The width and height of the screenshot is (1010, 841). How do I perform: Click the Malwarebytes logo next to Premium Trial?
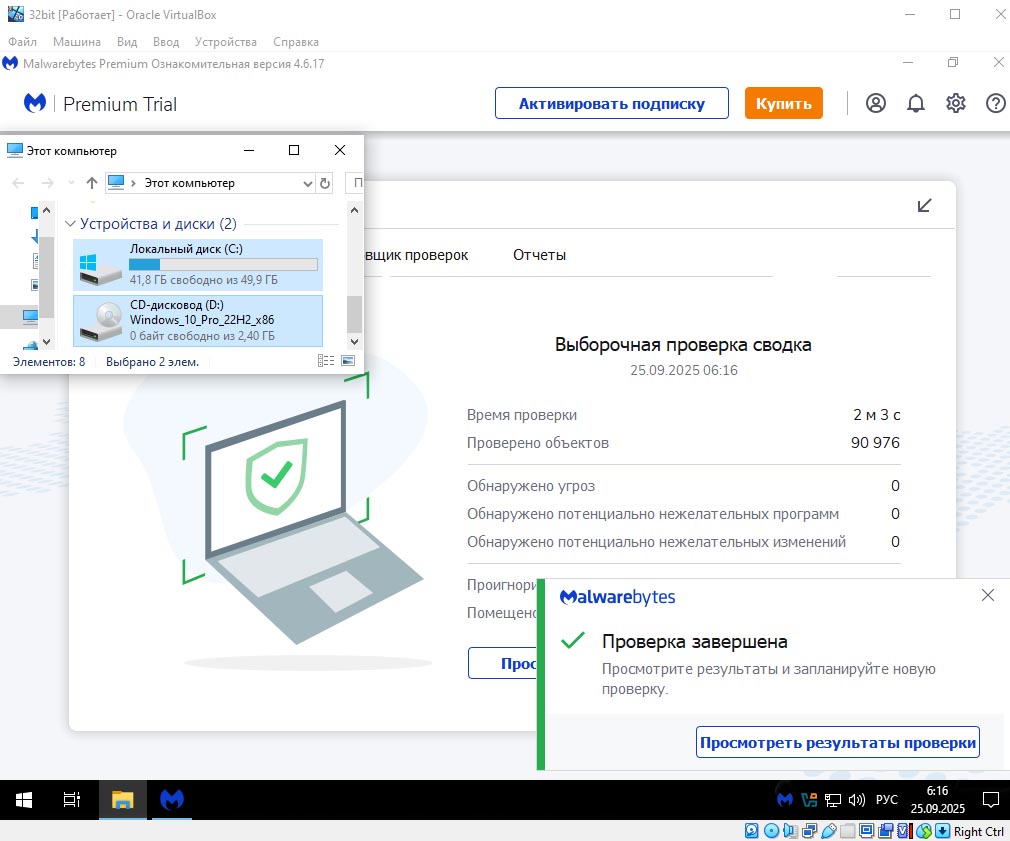coord(35,103)
